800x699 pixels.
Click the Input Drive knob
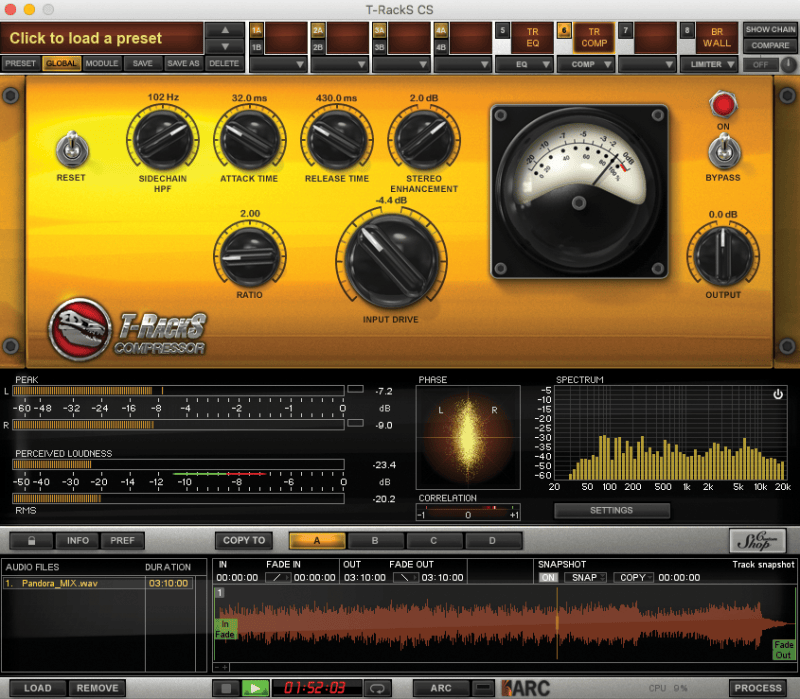click(391, 261)
